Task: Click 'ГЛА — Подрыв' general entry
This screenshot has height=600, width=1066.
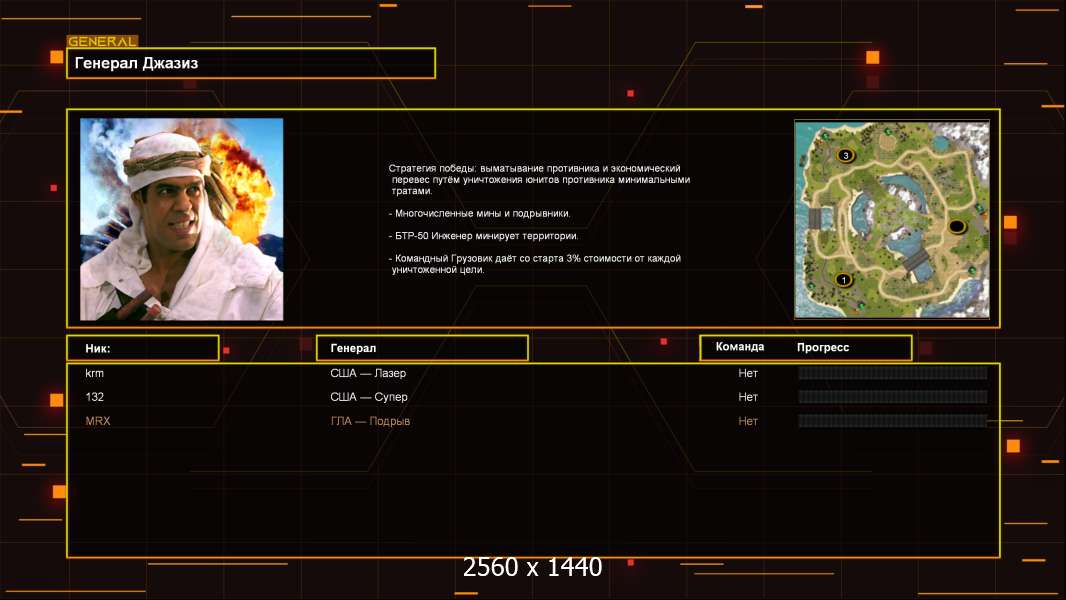Action: click(x=370, y=421)
